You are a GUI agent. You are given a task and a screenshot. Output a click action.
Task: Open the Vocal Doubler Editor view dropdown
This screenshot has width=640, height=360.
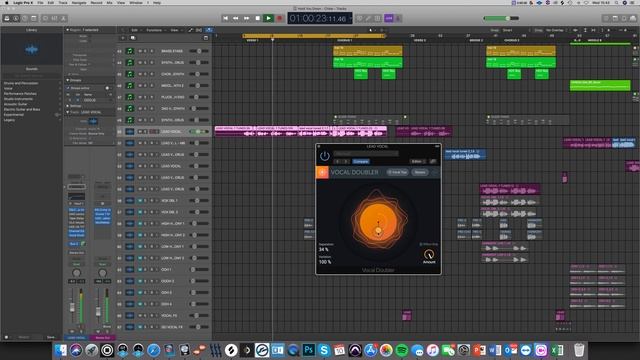[x=418, y=161]
